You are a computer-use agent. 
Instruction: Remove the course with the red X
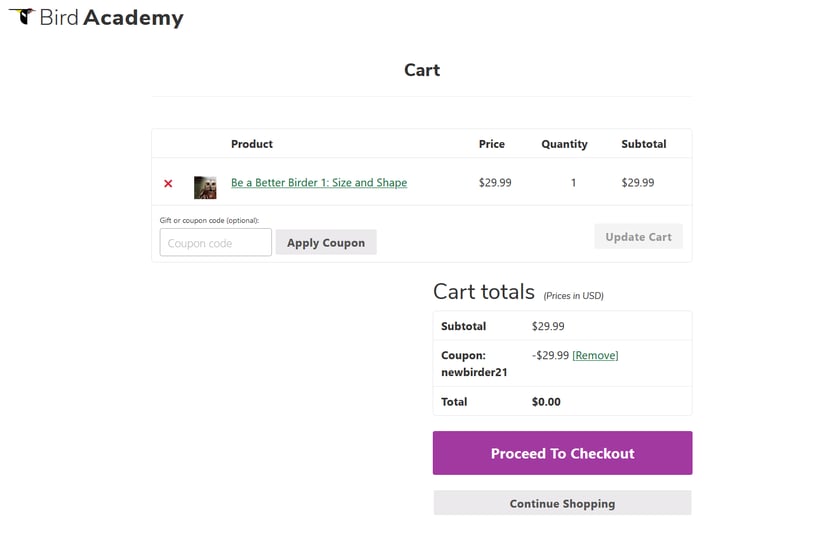[168, 183]
